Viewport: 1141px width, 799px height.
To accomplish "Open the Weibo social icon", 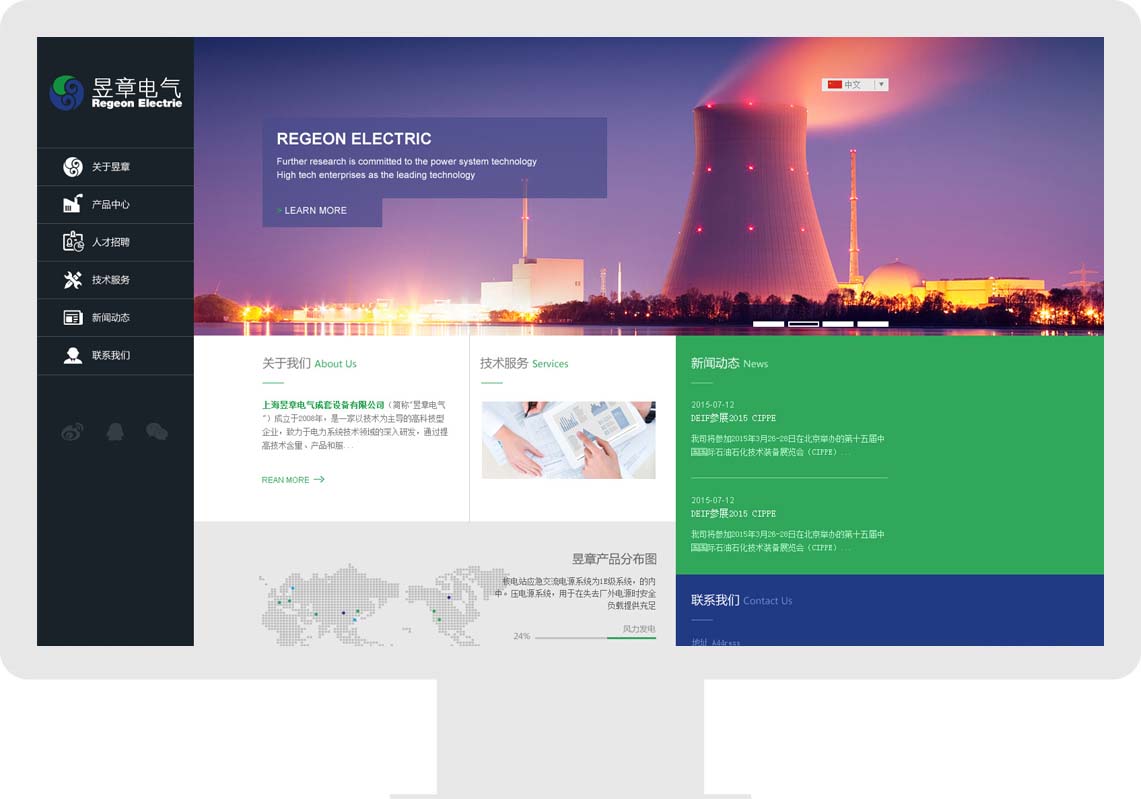I will 73,432.
